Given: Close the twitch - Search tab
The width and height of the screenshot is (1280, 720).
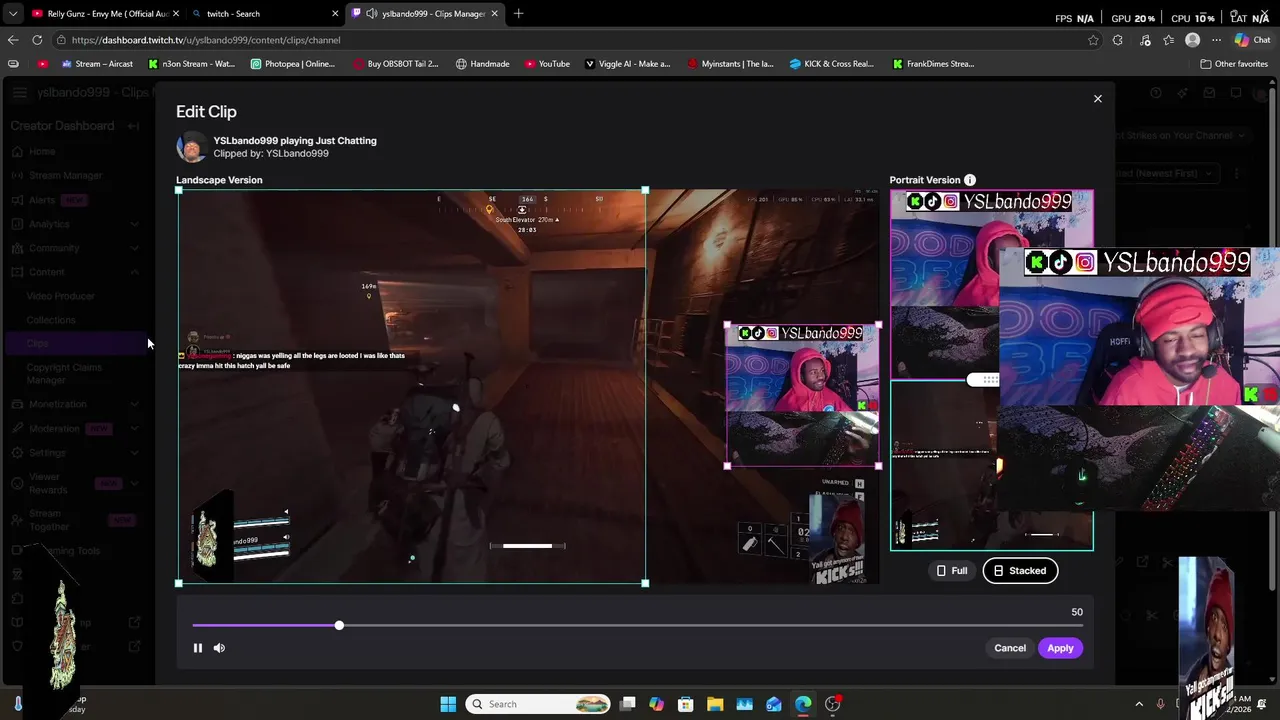Looking at the screenshot, I should click(335, 14).
